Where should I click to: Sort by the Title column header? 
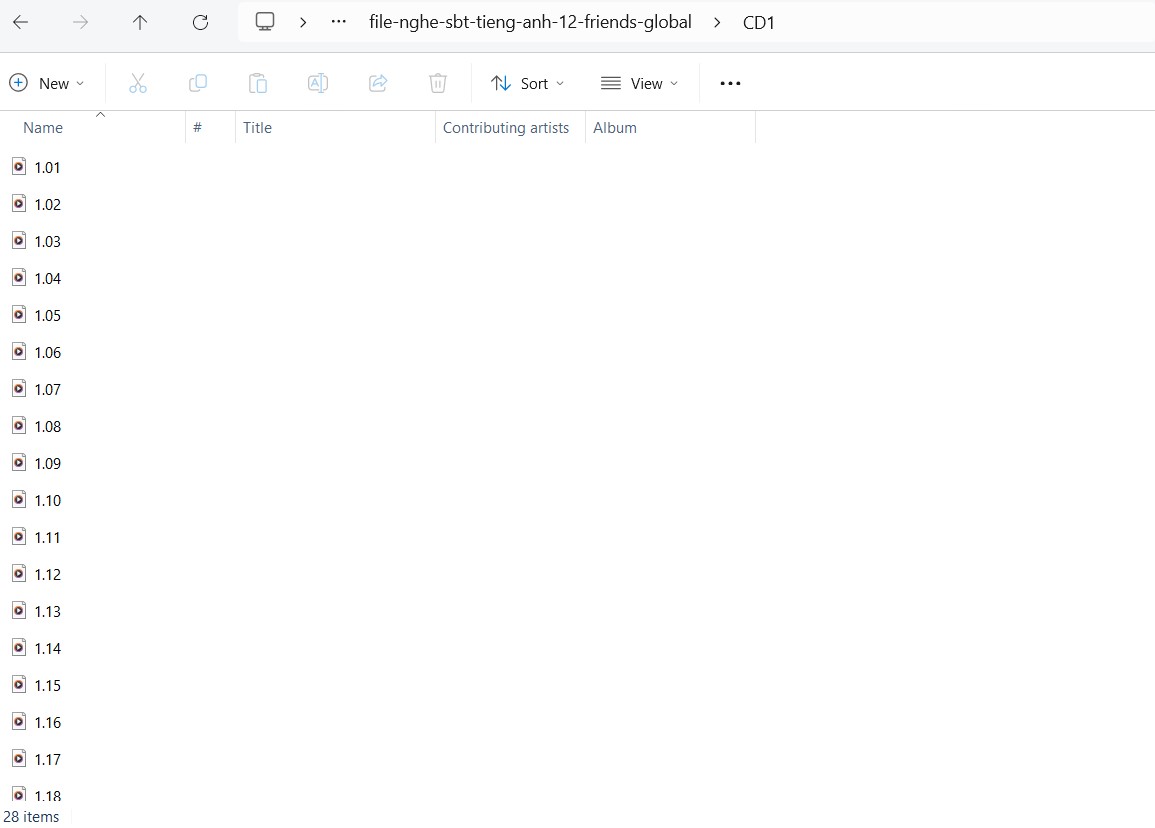pos(258,127)
